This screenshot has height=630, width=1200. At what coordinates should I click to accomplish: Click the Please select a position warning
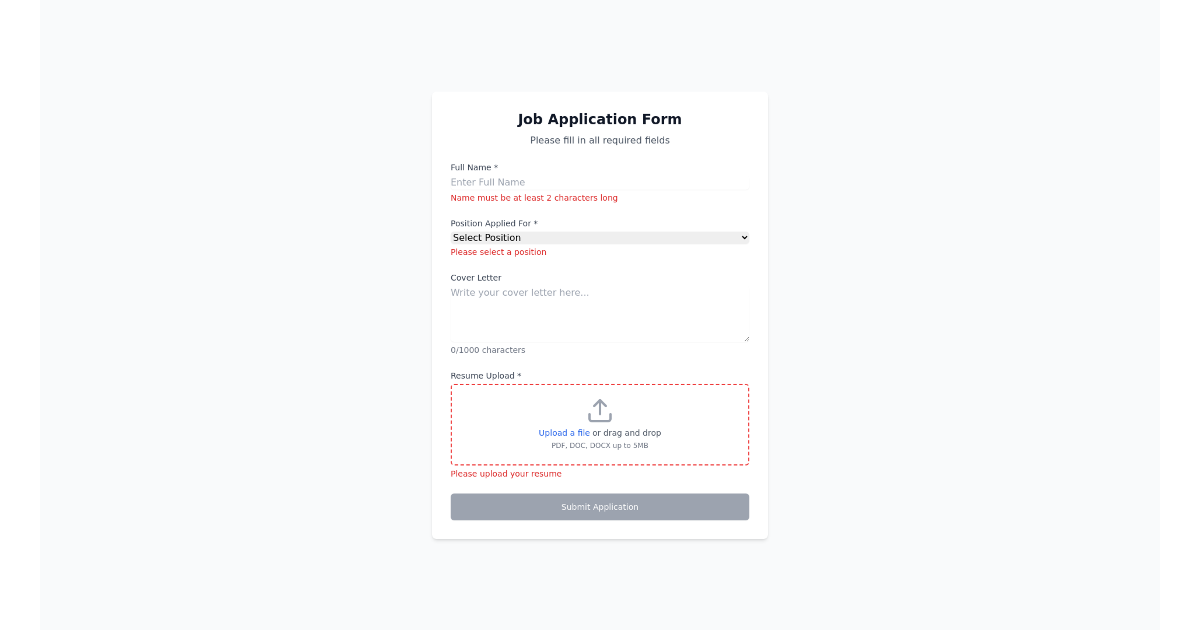(498, 252)
